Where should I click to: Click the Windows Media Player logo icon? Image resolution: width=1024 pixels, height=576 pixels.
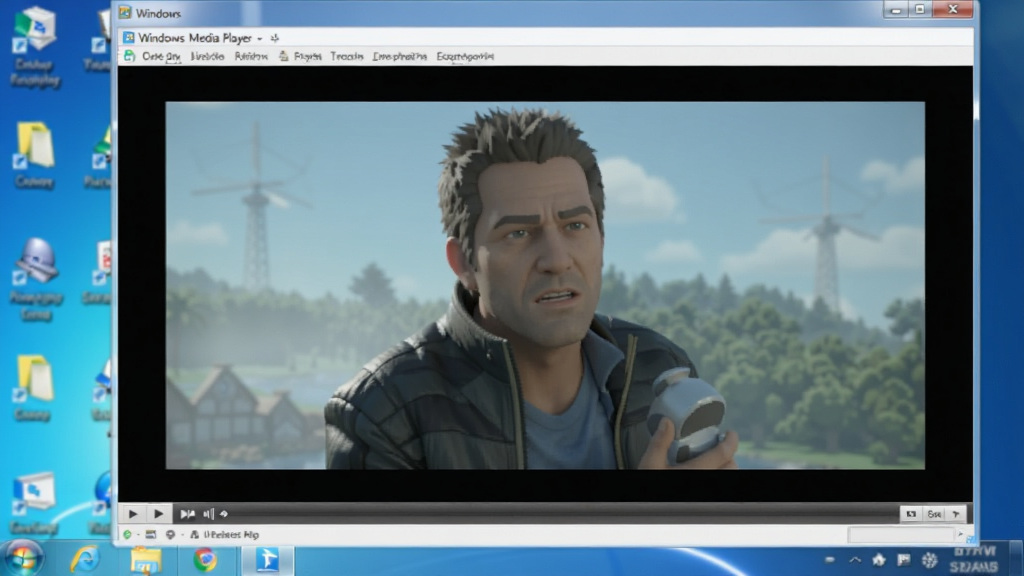pos(129,38)
